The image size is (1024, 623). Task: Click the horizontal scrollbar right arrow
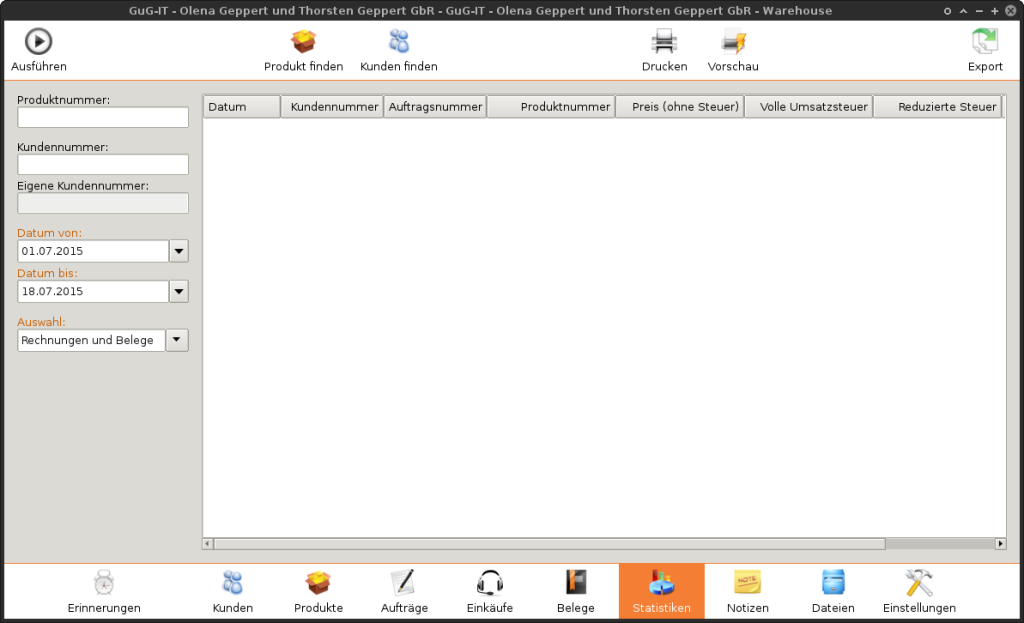coord(1000,544)
